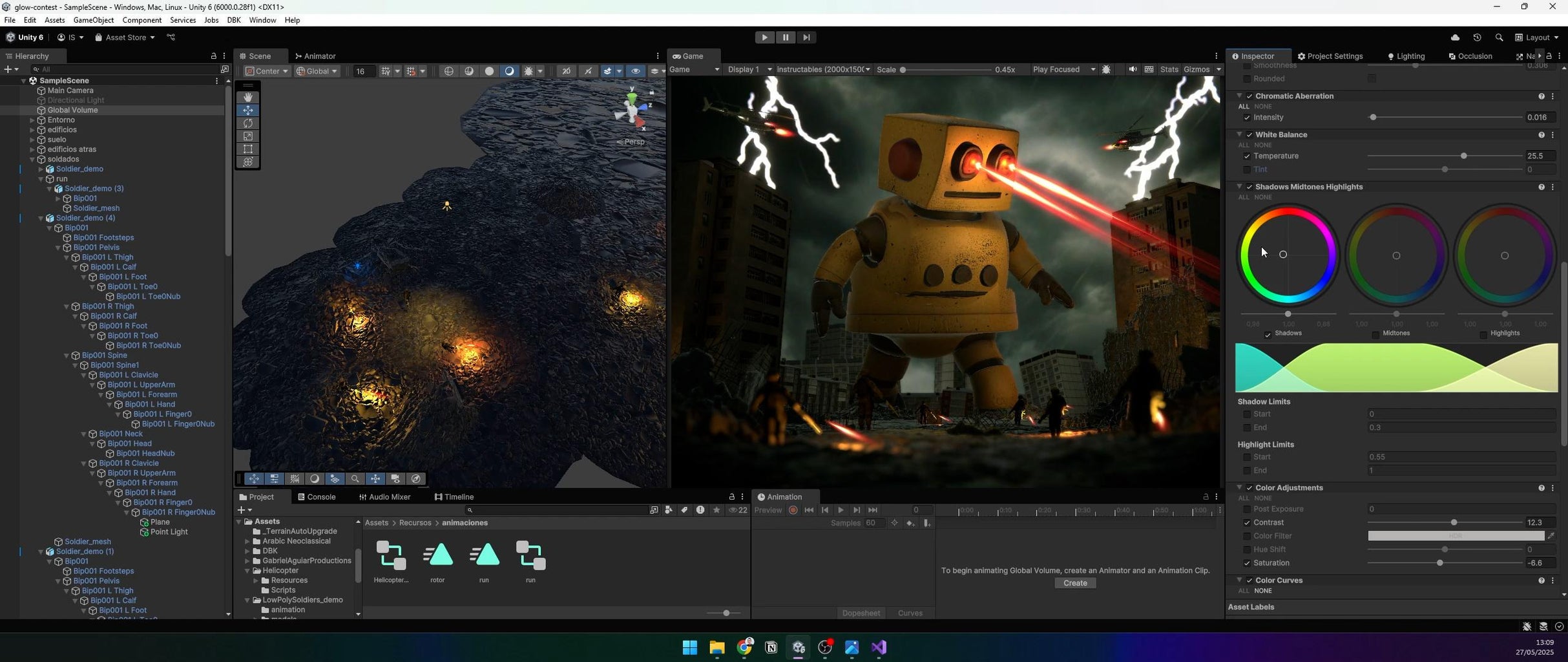This screenshot has width=1568, height=662.
Task: Click Animation record button
Action: [x=793, y=510]
